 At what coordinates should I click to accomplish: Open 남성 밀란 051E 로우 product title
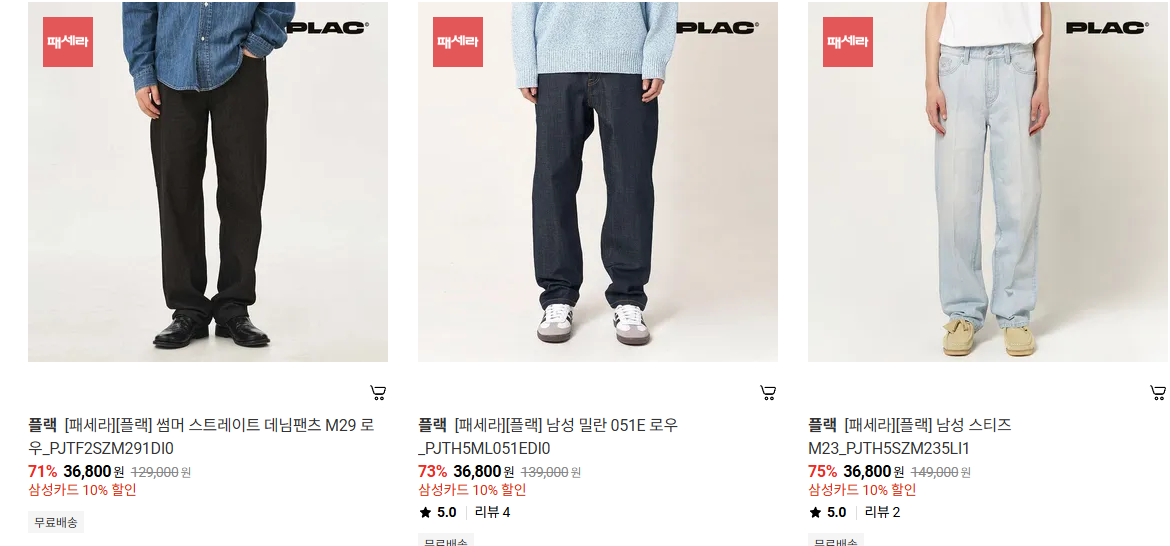[x=548, y=437]
